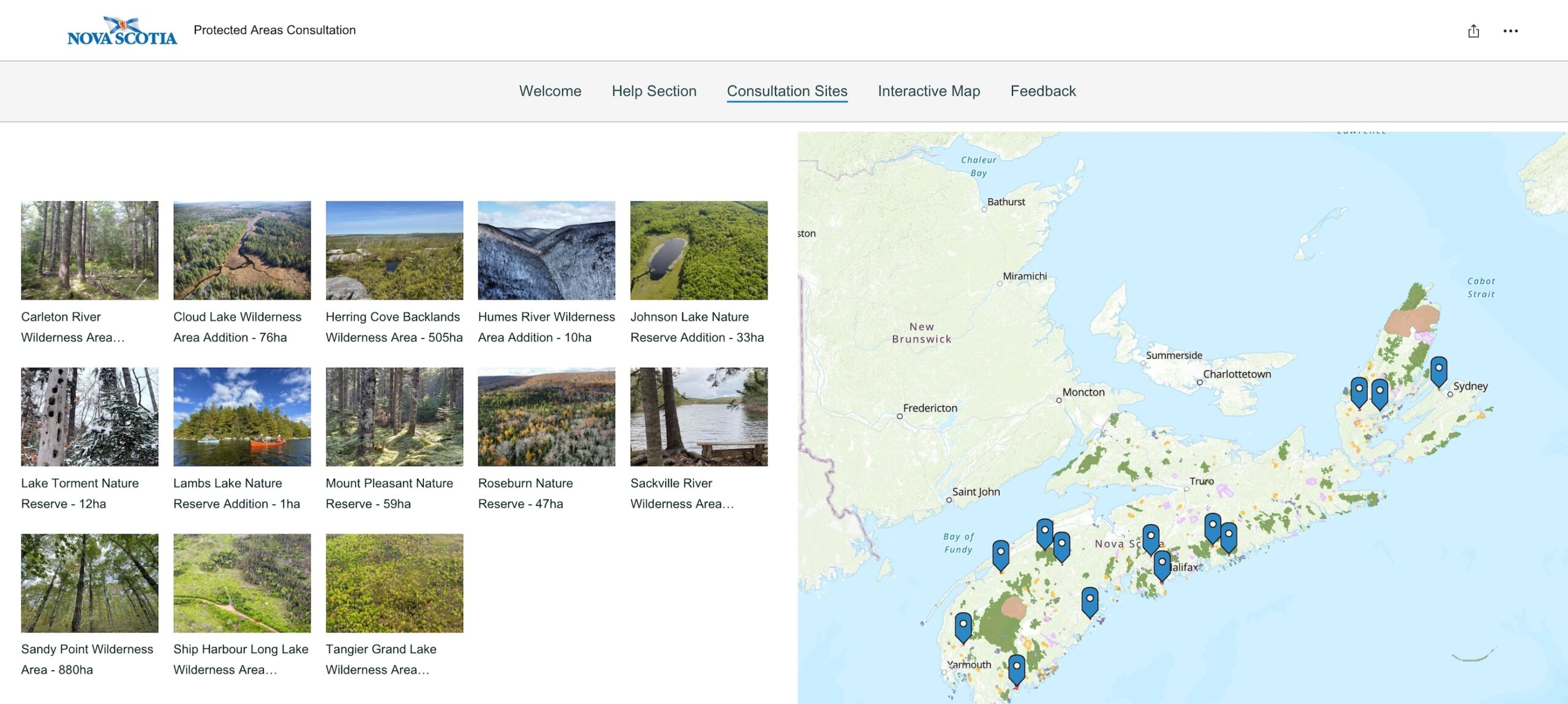This screenshot has height=704, width=1568.
Task: Click the Saint John label on map
Action: pyautogui.click(x=976, y=492)
